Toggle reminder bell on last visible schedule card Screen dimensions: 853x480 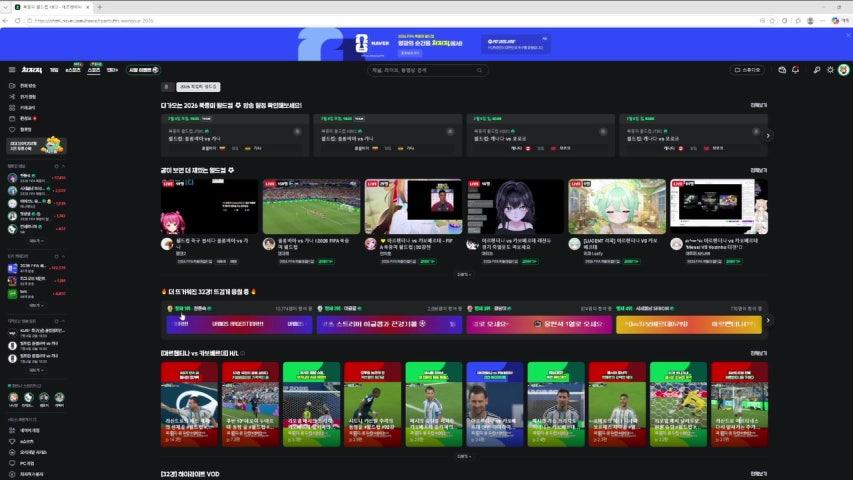click(x=756, y=132)
